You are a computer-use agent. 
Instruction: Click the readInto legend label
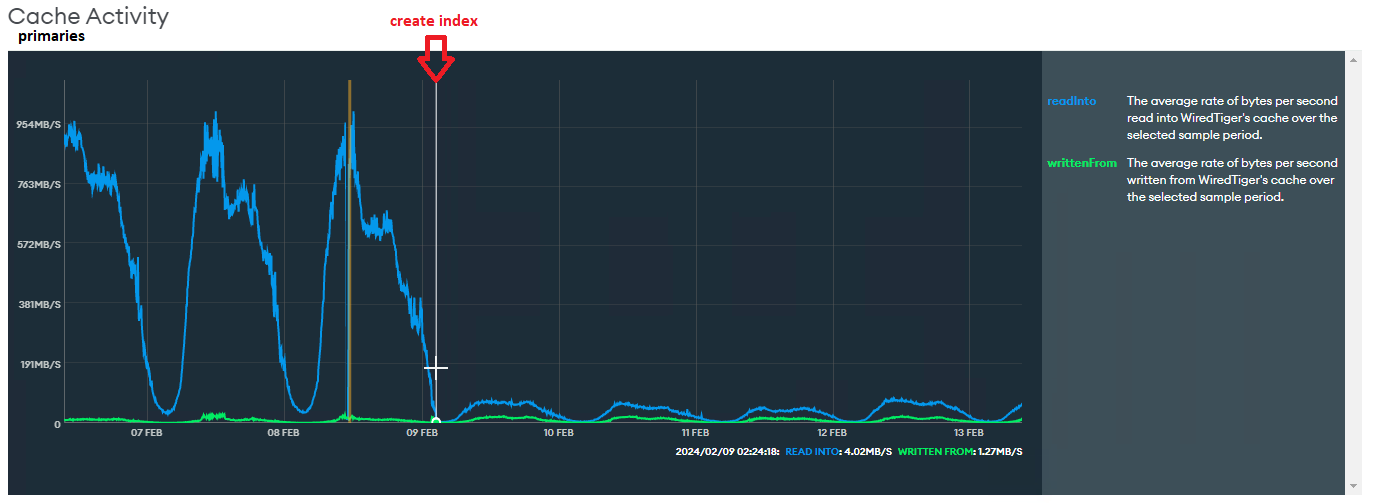(1071, 101)
